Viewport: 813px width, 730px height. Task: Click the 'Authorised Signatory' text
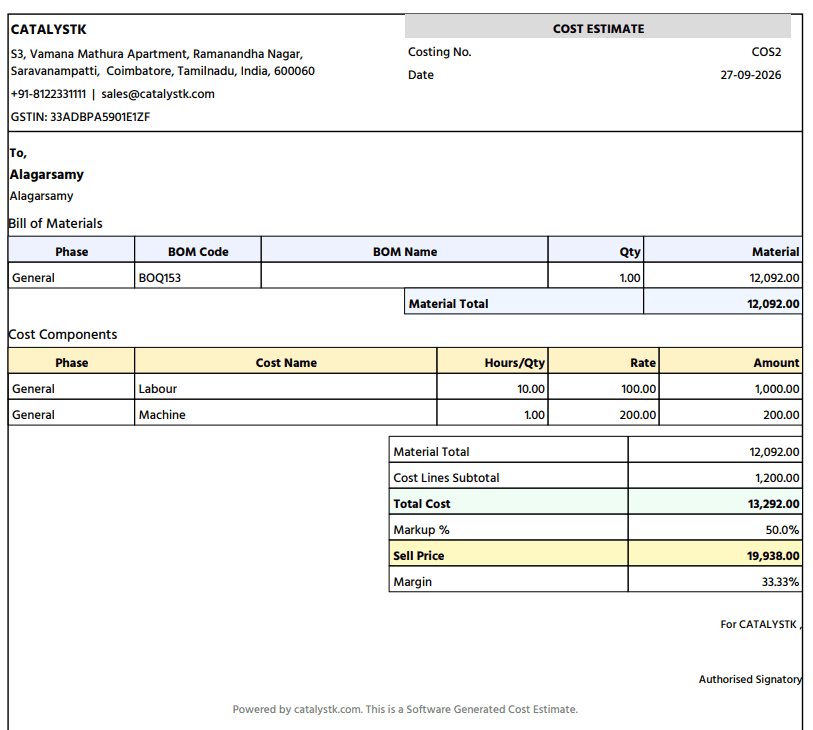tap(750, 679)
